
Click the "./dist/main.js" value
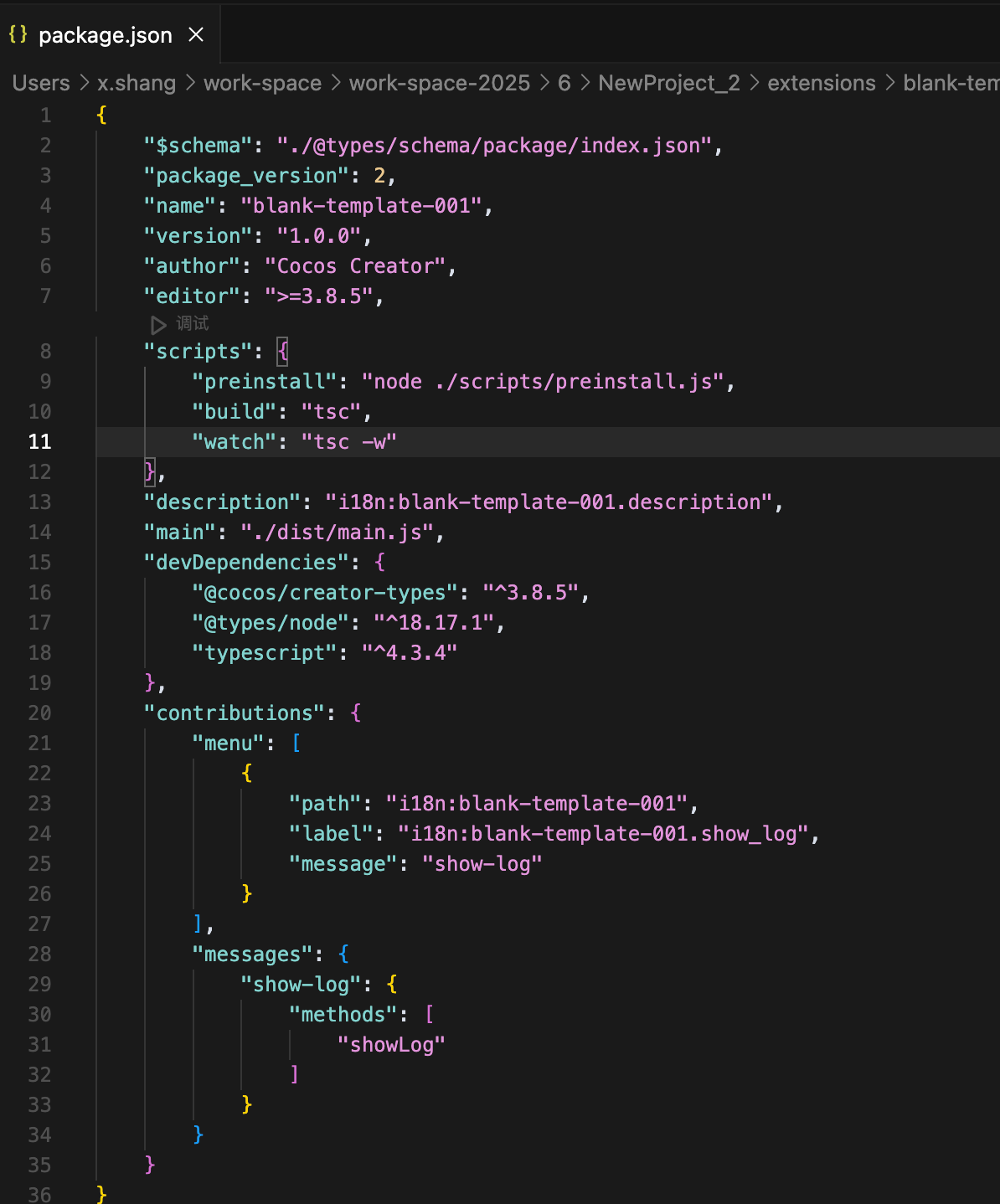tap(338, 532)
